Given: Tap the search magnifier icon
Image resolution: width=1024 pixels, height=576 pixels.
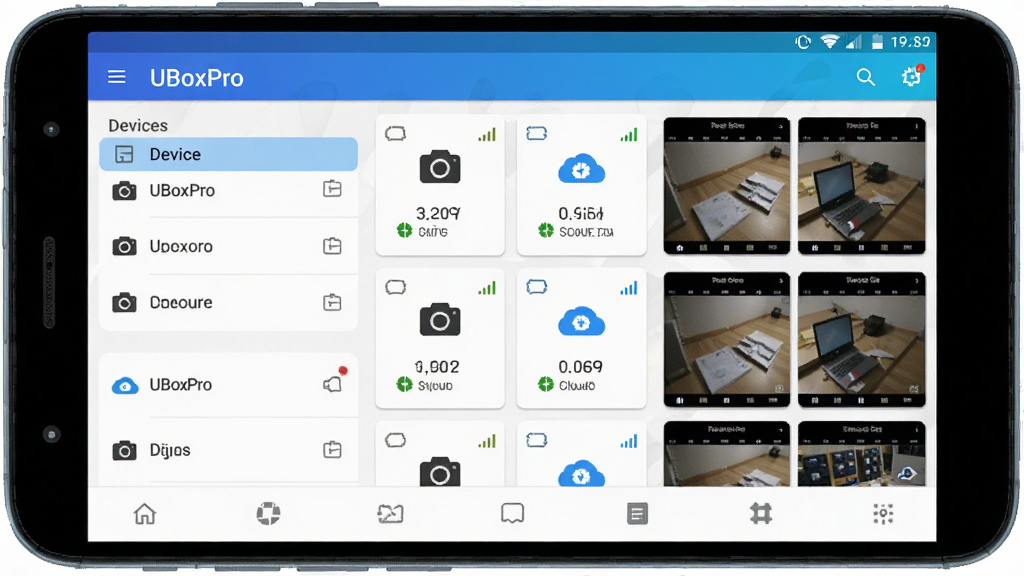Looking at the screenshot, I should [865, 77].
